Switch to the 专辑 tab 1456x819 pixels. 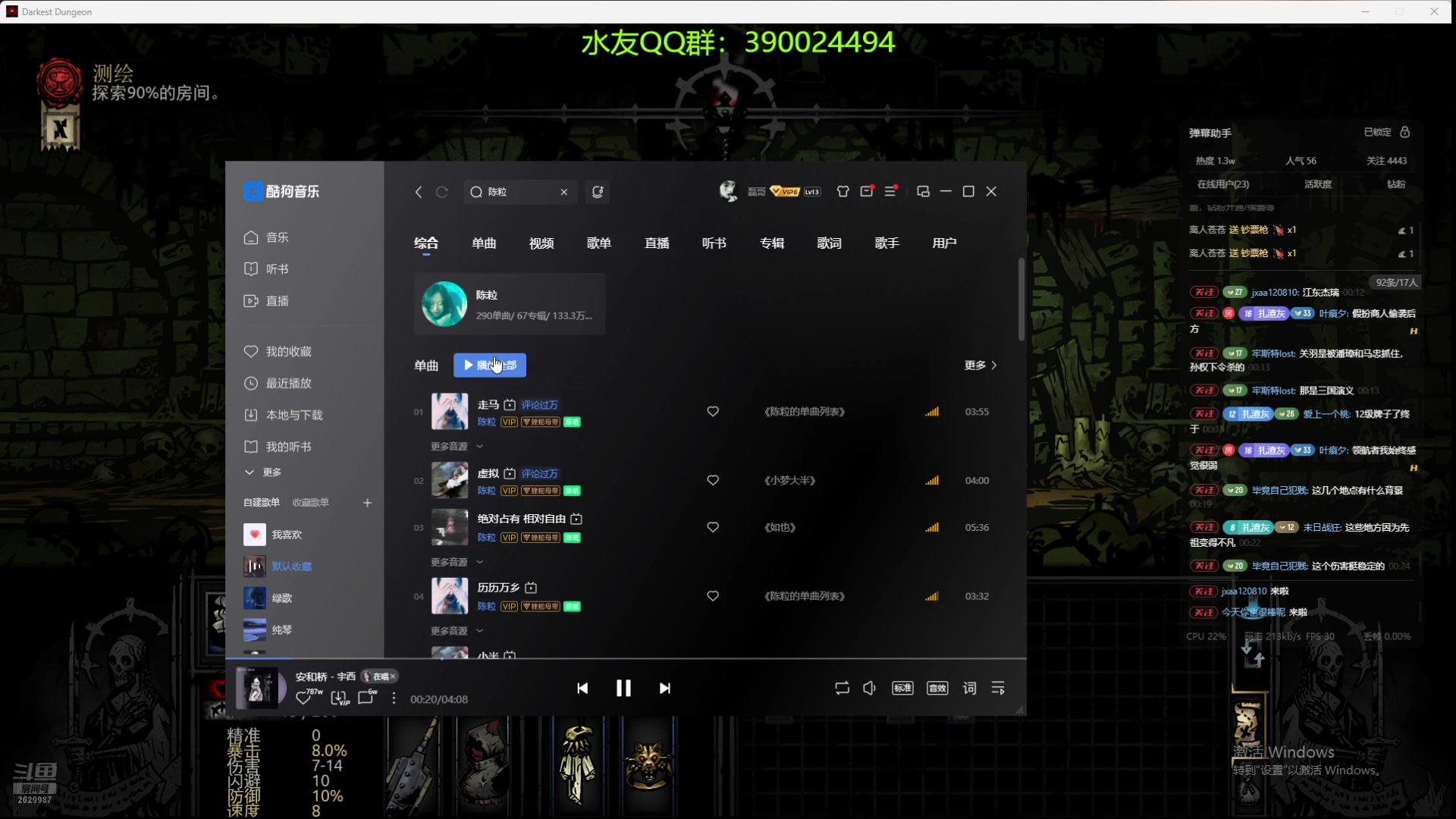click(x=772, y=243)
